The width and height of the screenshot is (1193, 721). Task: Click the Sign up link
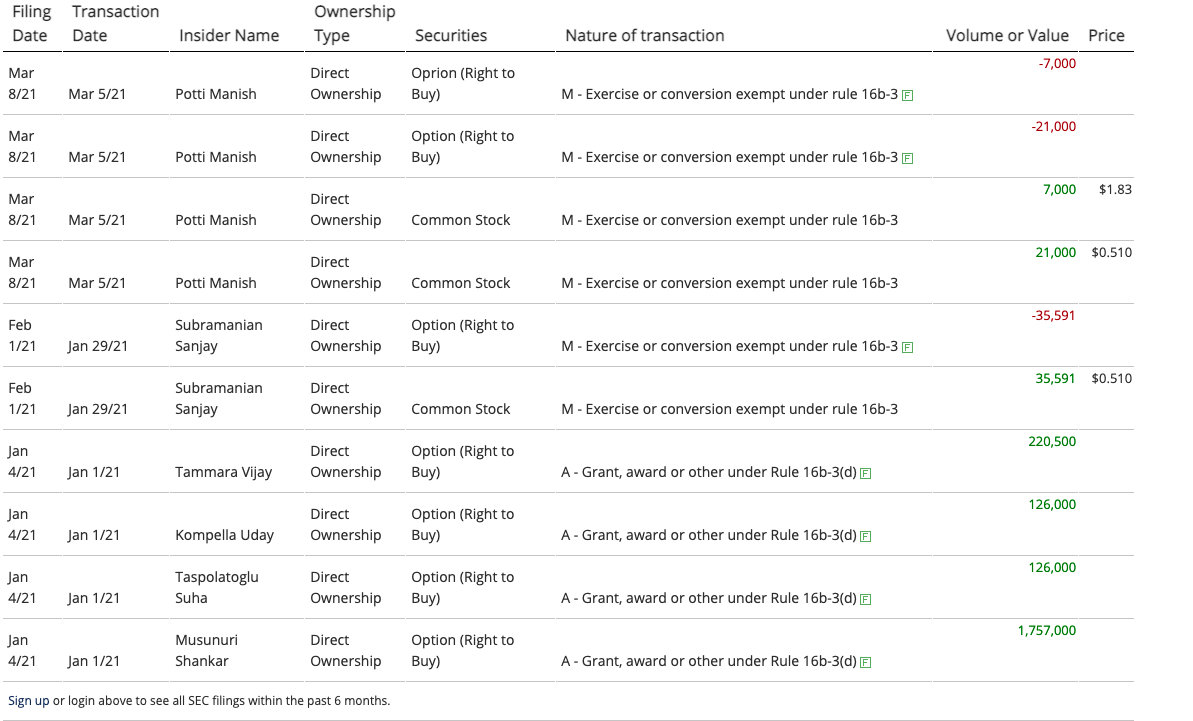(x=28, y=700)
